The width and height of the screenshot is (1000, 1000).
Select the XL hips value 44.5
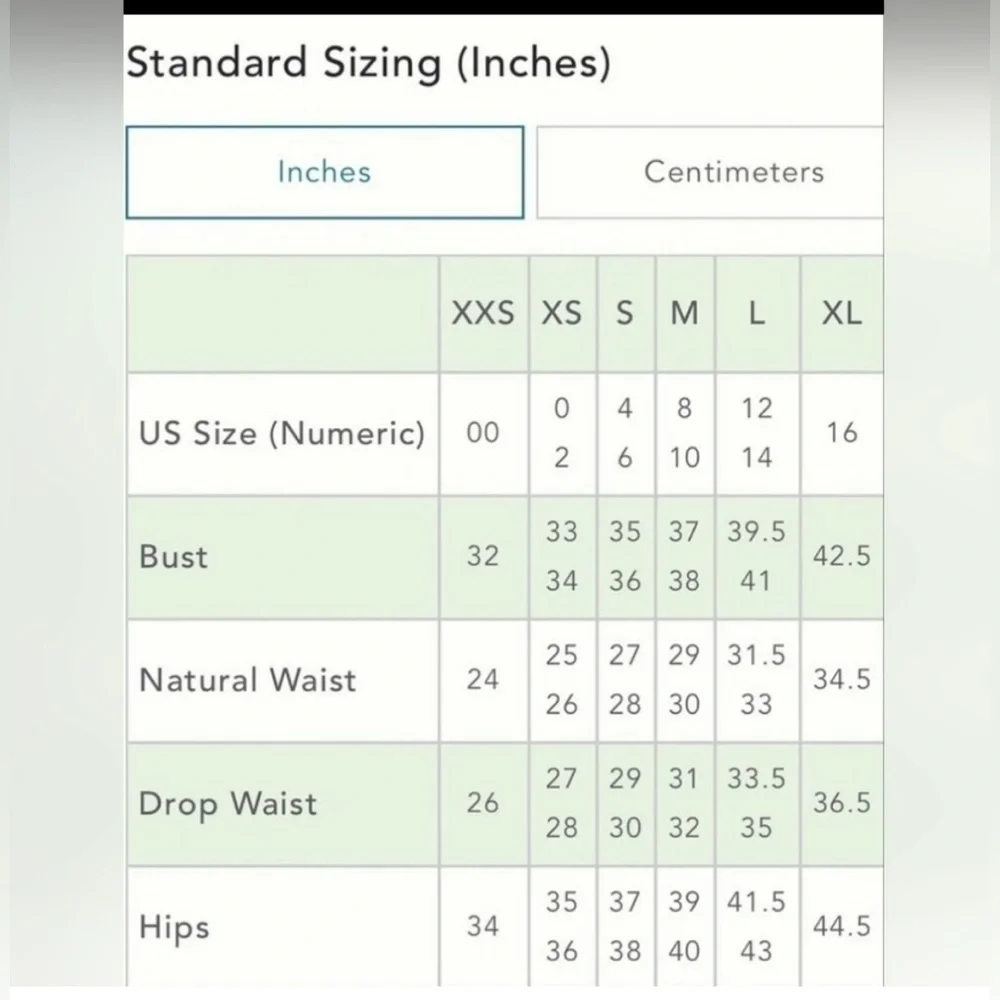tap(841, 927)
